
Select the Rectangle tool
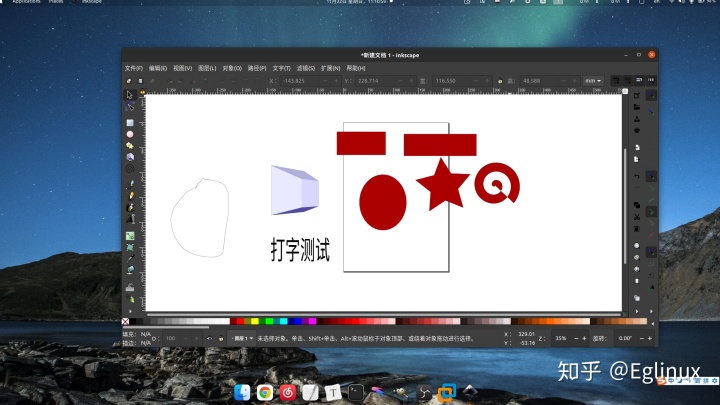point(130,123)
